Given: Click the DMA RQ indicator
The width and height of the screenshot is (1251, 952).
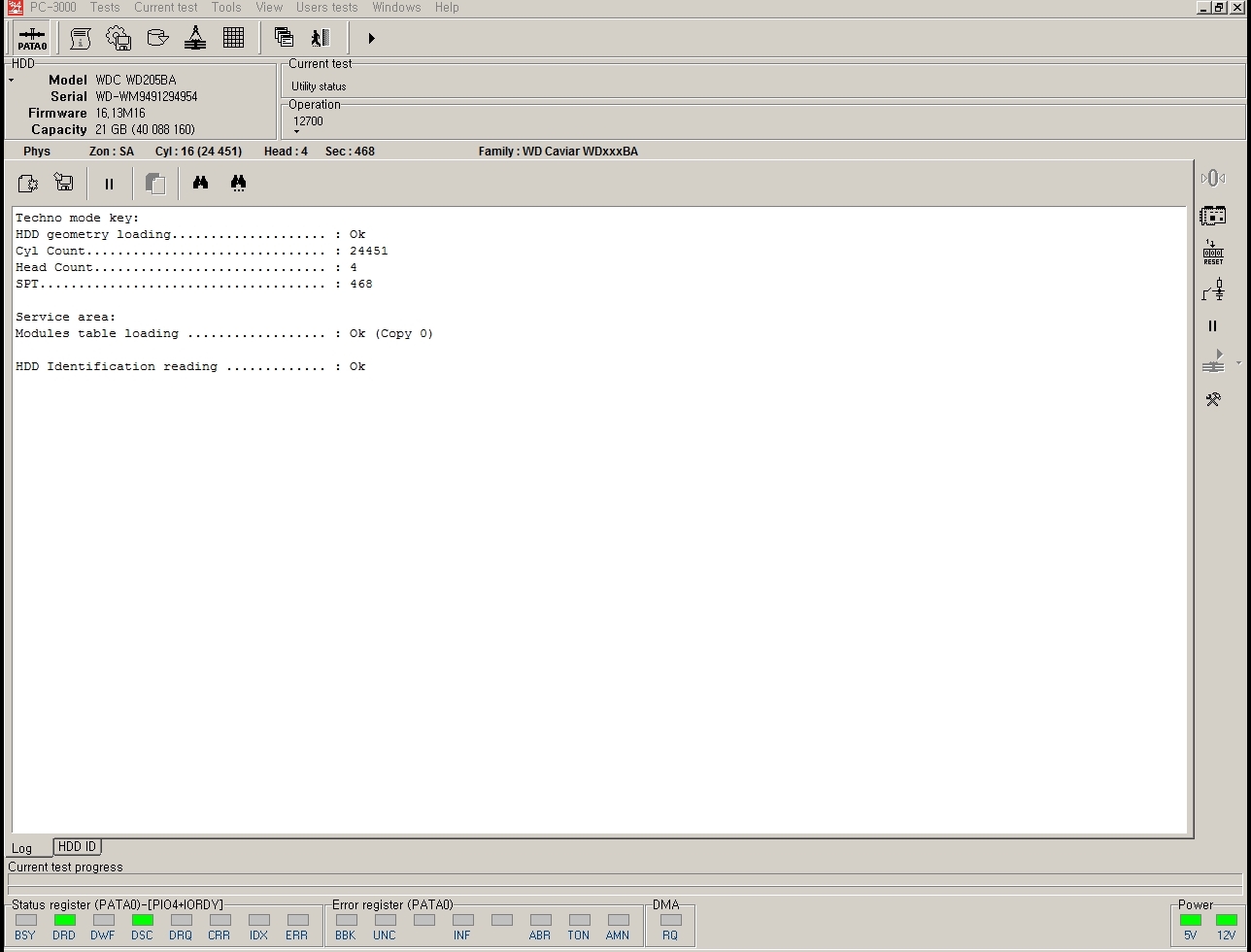Looking at the screenshot, I should pos(670,920).
